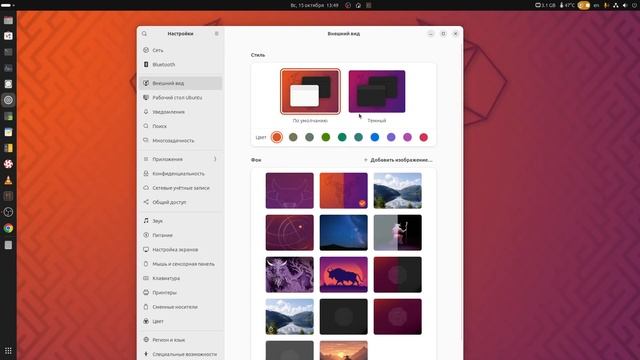Choose the red accent color
This screenshot has height=360, width=640.
click(x=424, y=137)
